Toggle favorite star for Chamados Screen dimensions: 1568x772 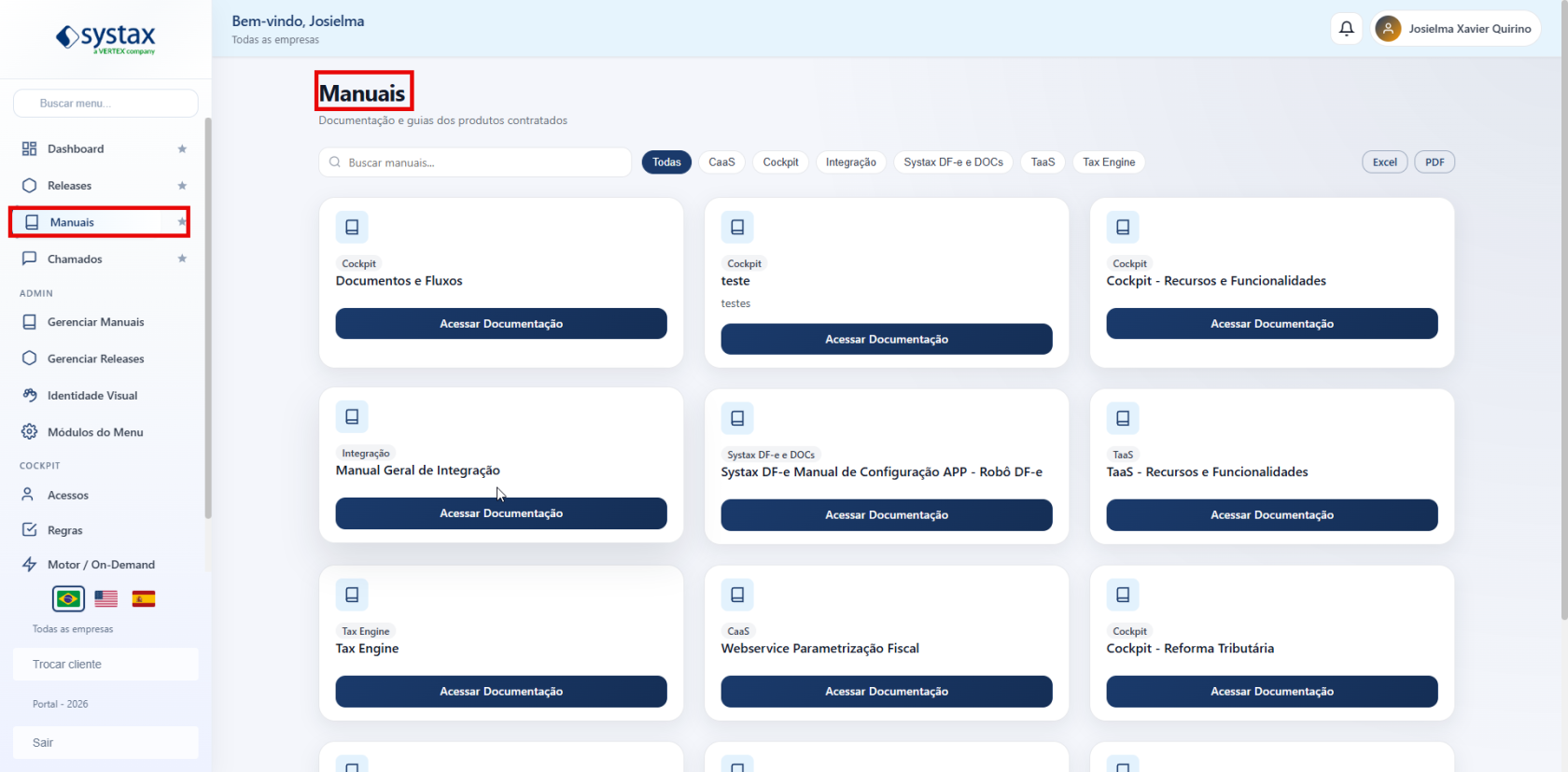coord(182,259)
